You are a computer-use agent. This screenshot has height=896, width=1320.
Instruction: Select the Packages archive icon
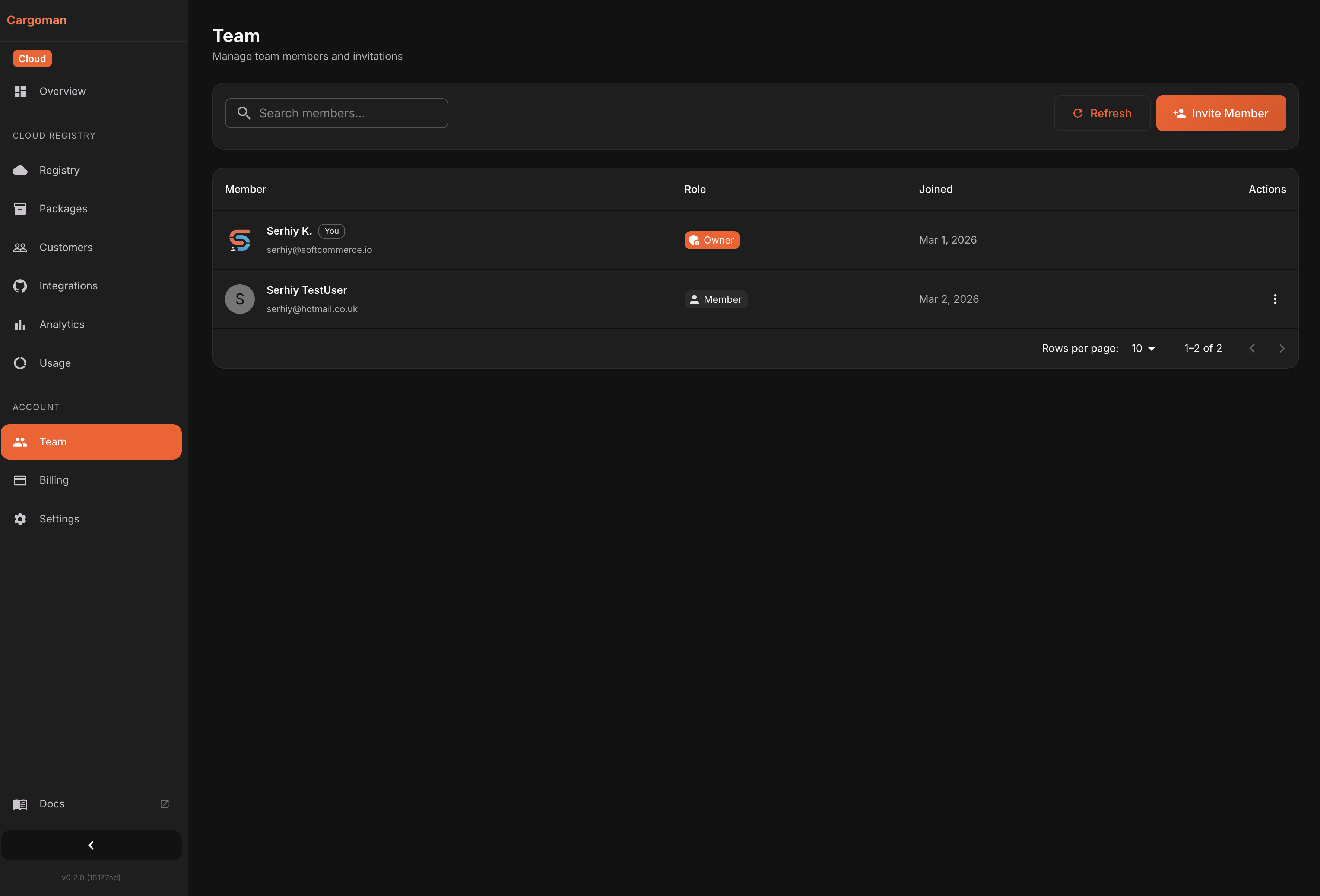(x=20, y=209)
